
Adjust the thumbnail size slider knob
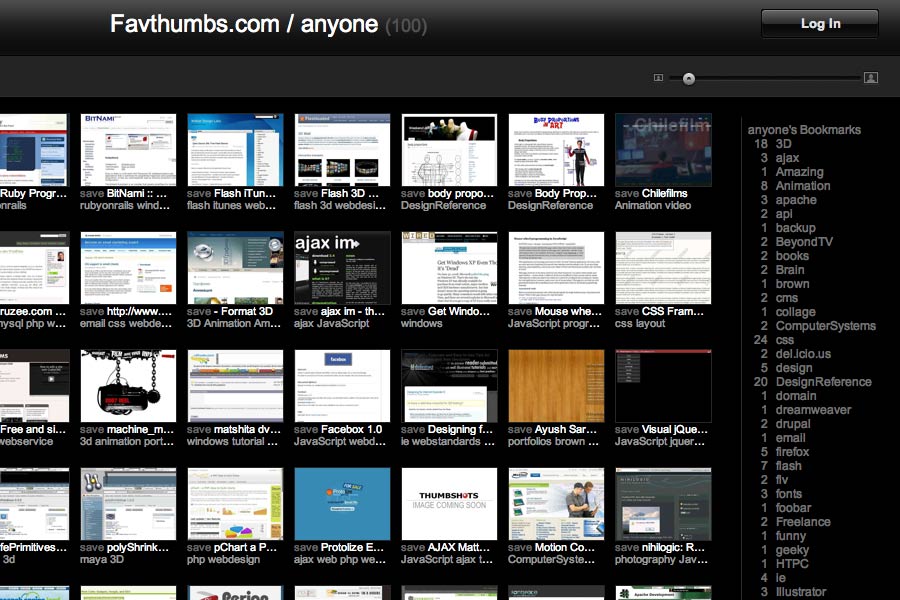click(689, 79)
